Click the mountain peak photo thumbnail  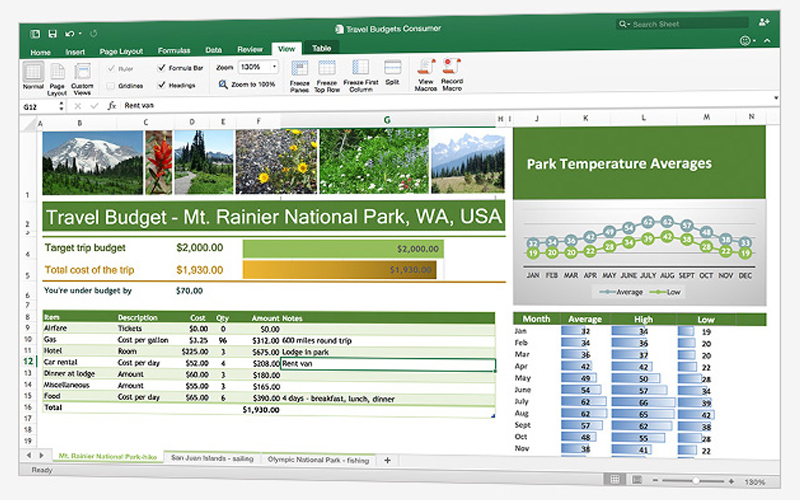pos(92,163)
